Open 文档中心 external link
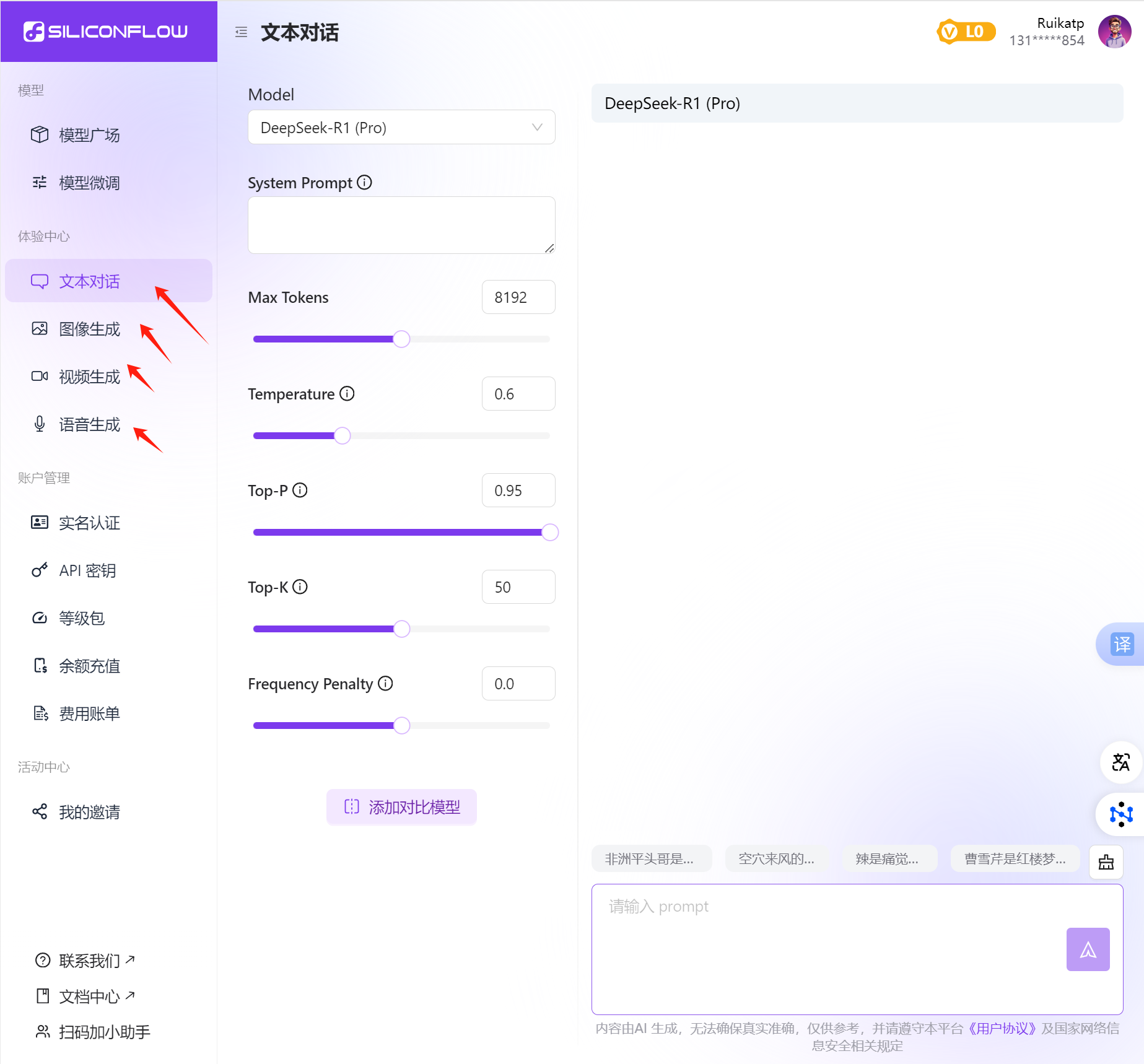1144x1064 pixels. 97,996
